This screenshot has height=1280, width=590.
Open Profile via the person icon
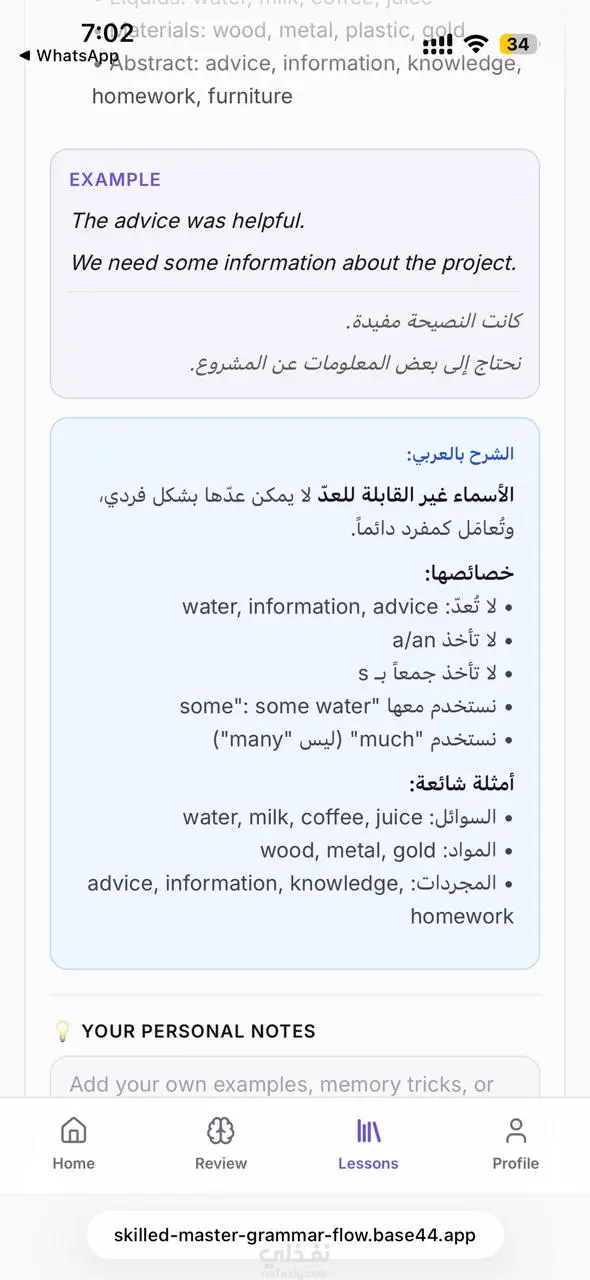516,1130
